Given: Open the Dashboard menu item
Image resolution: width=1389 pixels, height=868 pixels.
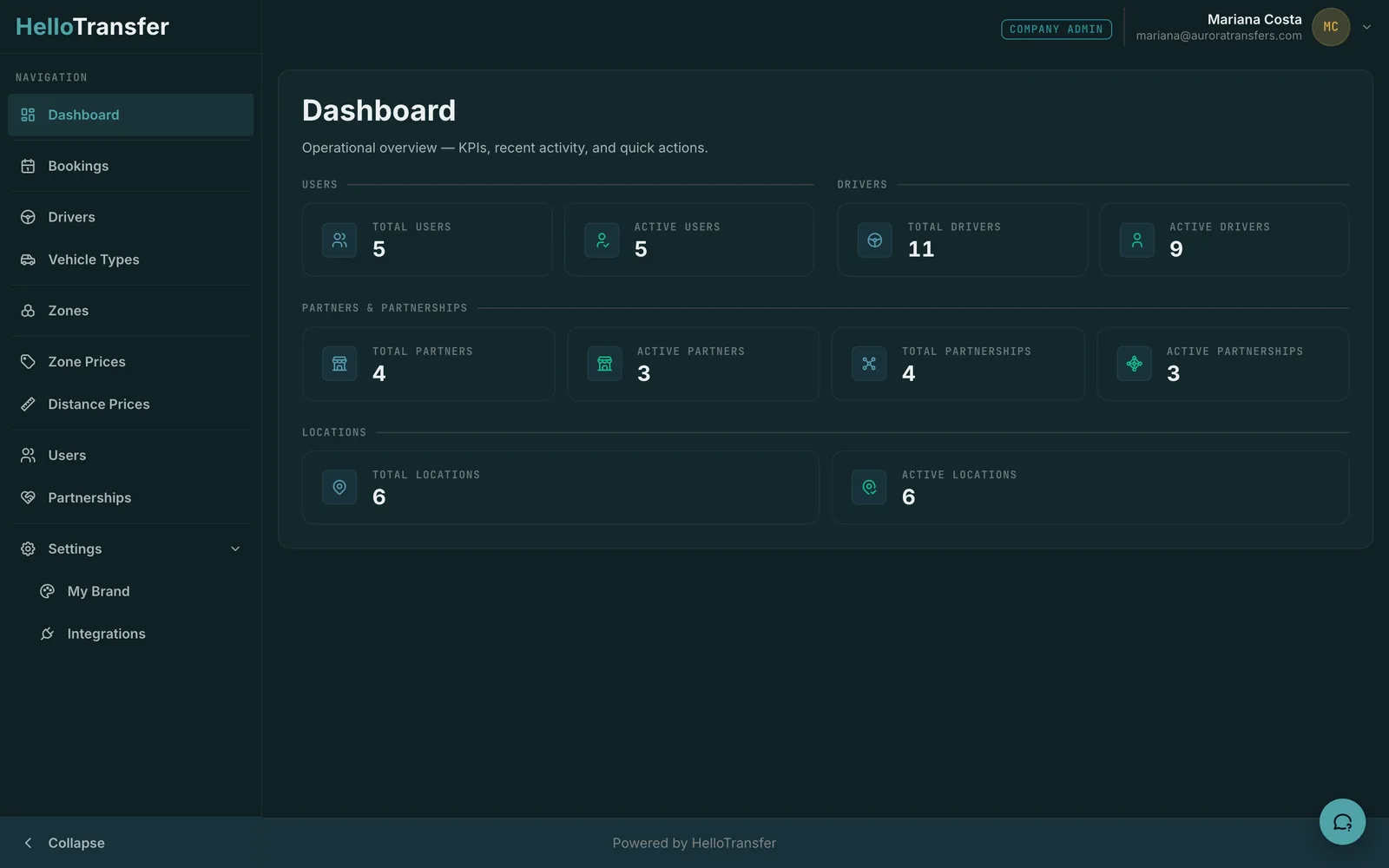Looking at the screenshot, I should point(130,115).
